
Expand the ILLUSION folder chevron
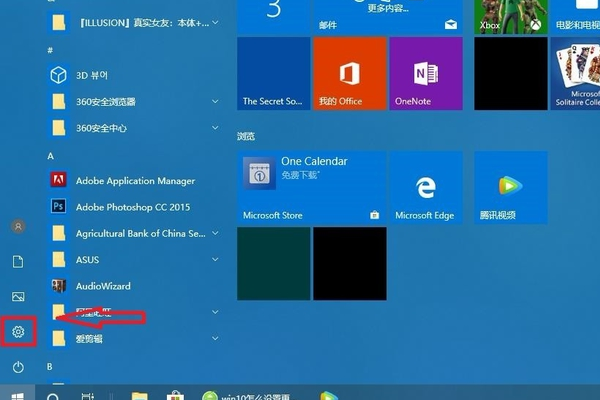(x=215, y=22)
